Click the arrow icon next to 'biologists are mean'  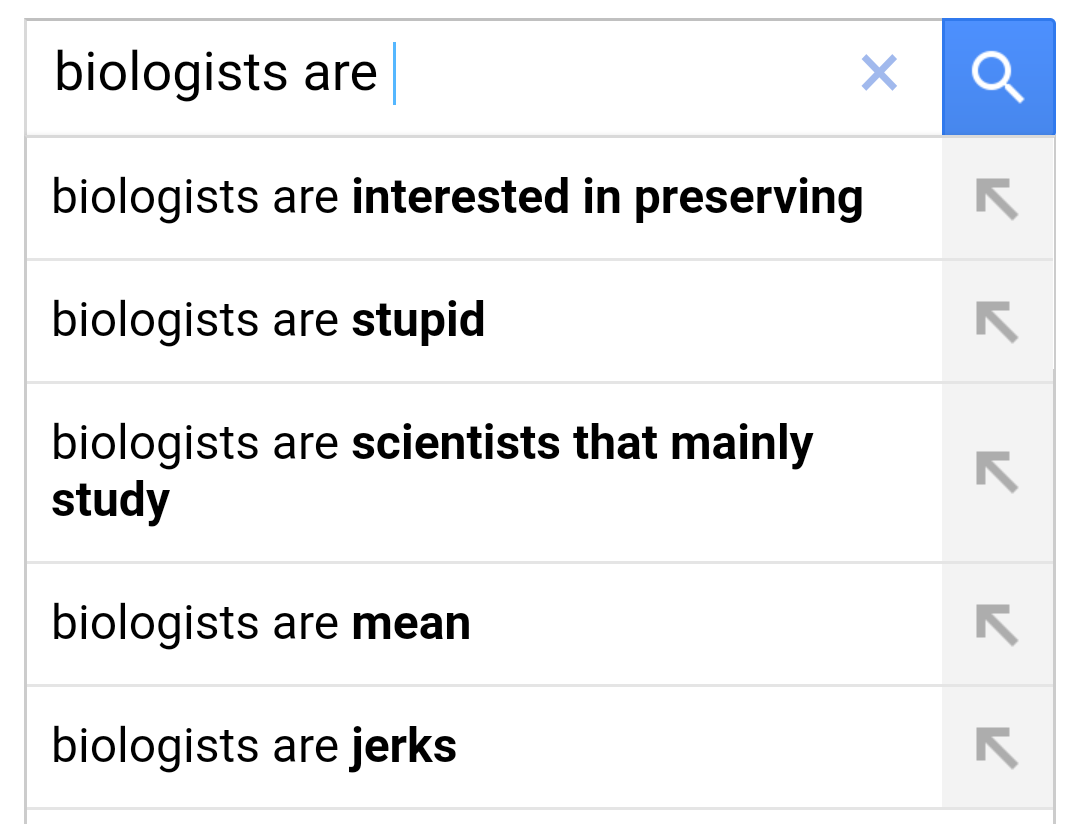pyautogui.click(x=997, y=625)
